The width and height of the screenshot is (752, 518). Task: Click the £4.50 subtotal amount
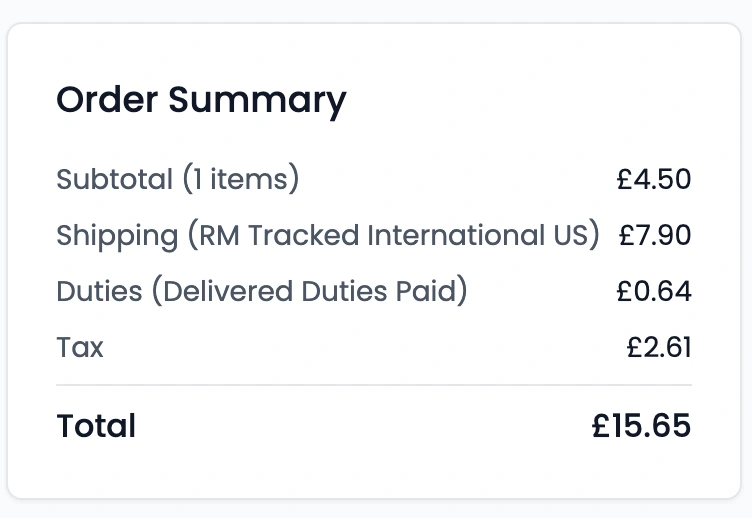click(654, 180)
